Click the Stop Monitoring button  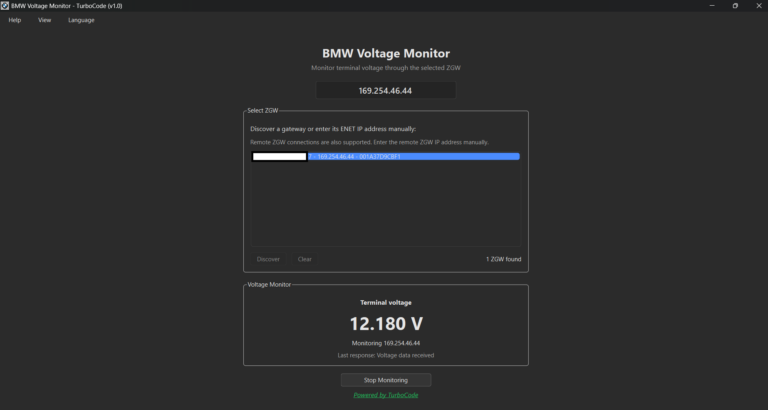pos(386,380)
